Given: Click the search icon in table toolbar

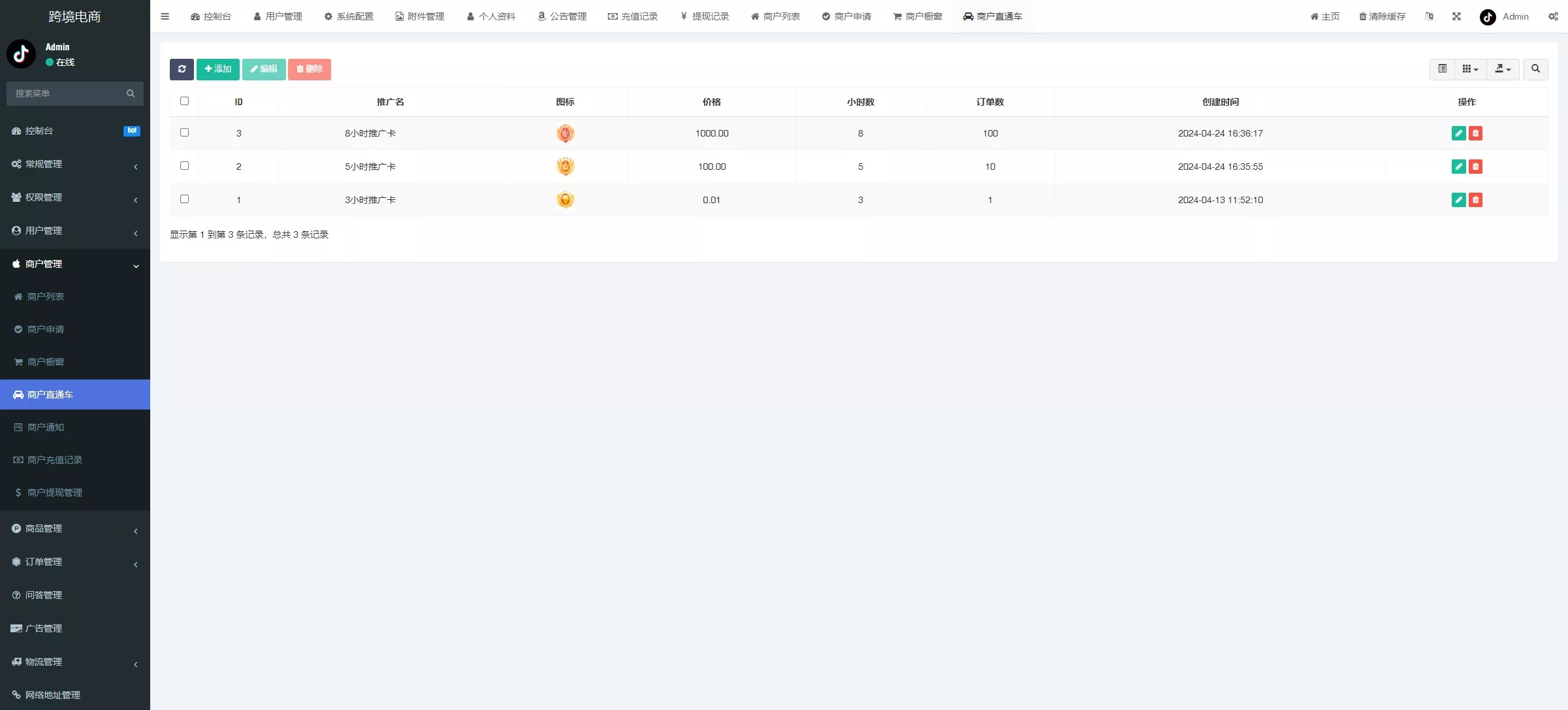Looking at the screenshot, I should coord(1535,69).
